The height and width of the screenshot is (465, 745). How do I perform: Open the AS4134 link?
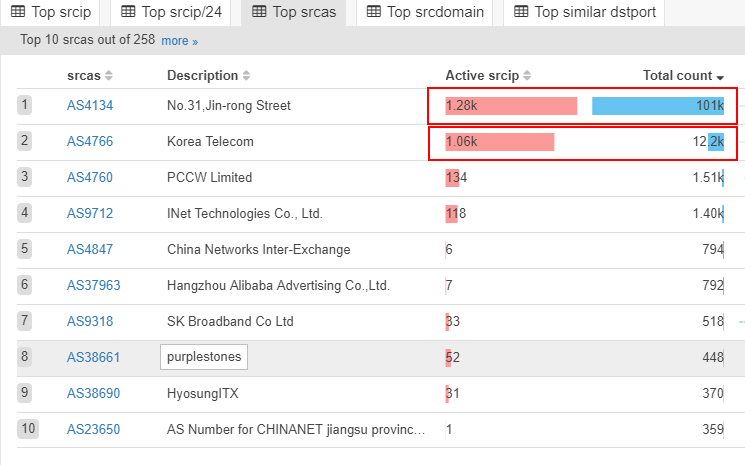click(x=90, y=105)
